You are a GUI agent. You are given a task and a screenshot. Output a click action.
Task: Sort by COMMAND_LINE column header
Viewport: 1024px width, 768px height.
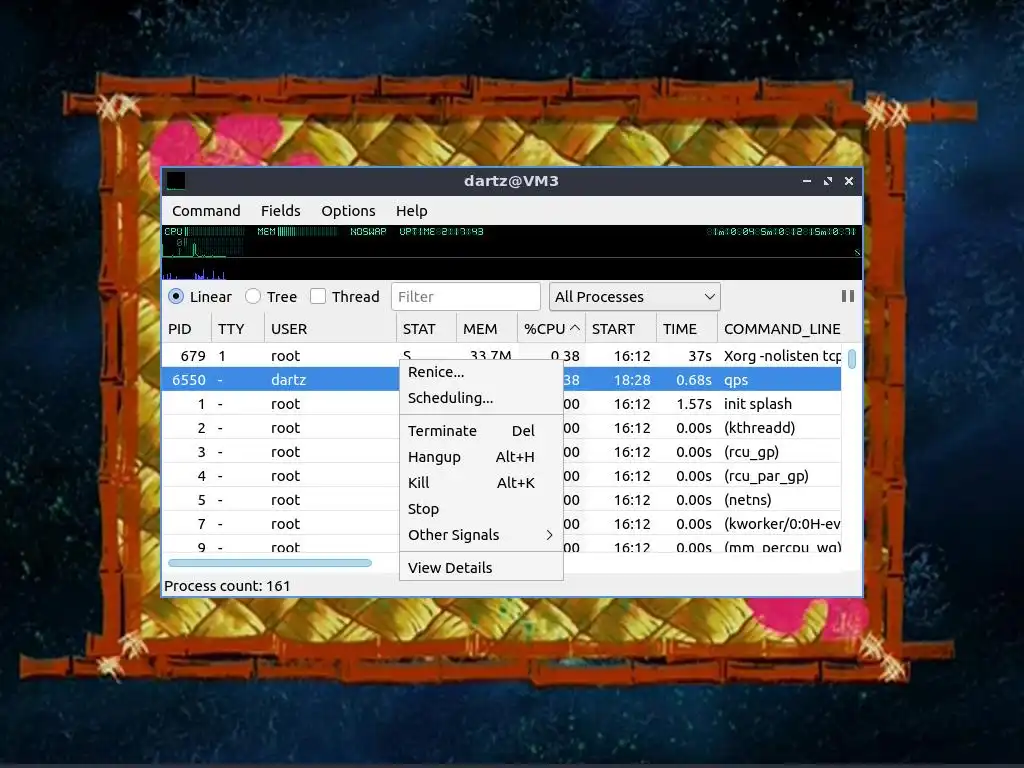(782, 329)
